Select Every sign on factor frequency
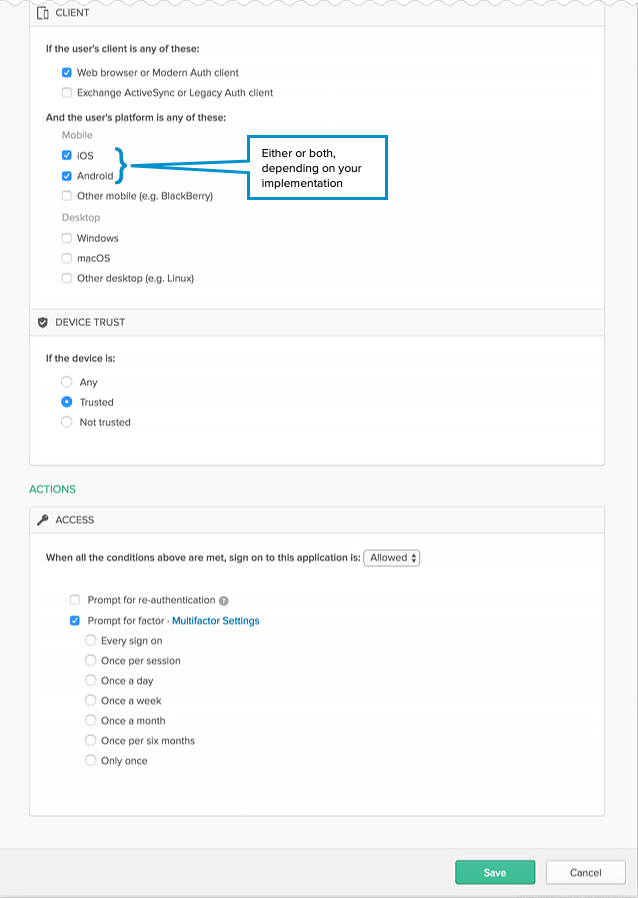Image resolution: width=638 pixels, height=898 pixels. tap(91, 641)
